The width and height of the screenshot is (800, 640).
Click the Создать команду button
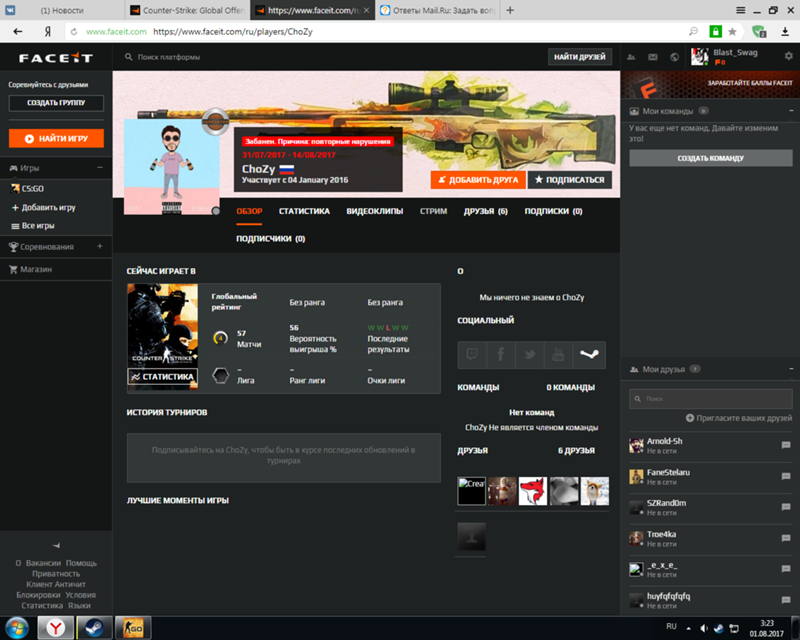[x=710, y=158]
